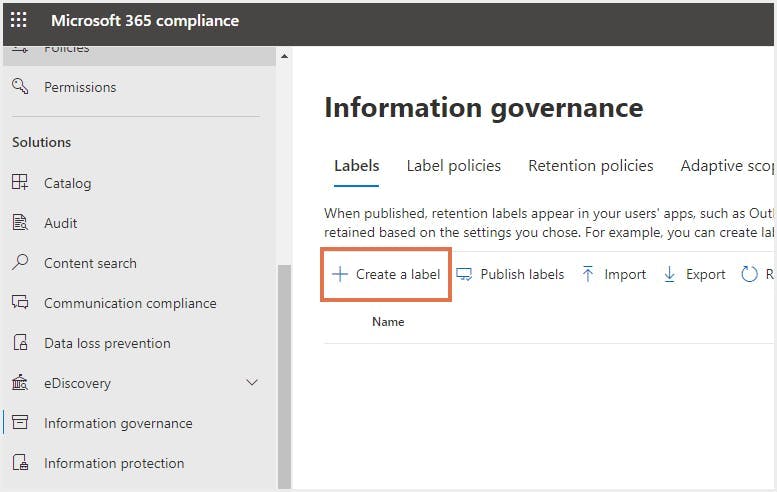Screen dimensions: 777x492
Task: Select eDiscovery in the sidebar
Action: click(x=77, y=383)
